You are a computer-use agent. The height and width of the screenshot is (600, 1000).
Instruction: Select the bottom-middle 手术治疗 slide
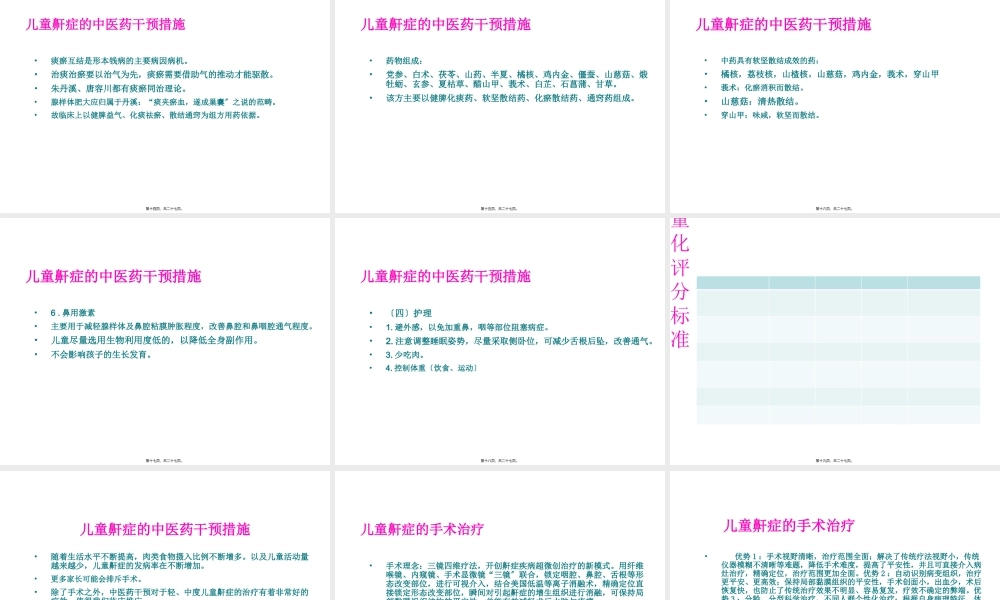coord(500,545)
